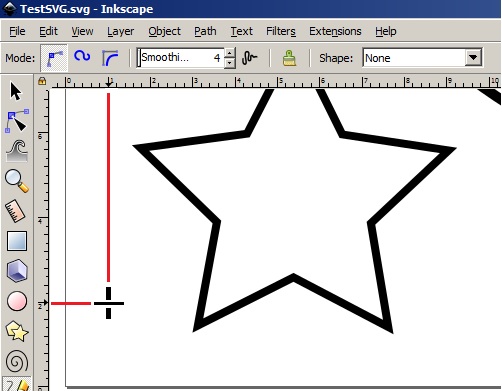This screenshot has width=502, height=391.
Task: Decrease Smoothing value with down arrow
Action: tap(230, 63)
